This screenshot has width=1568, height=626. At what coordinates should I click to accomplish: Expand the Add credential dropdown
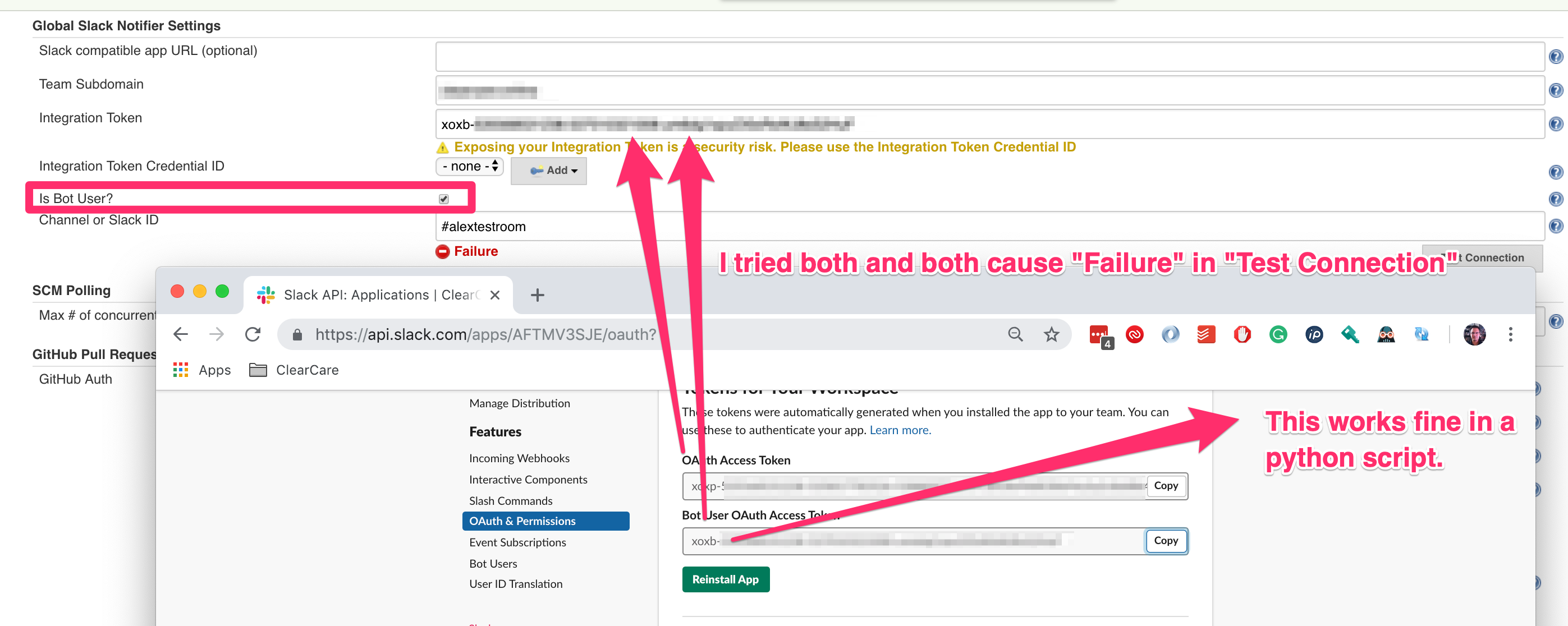tap(548, 171)
